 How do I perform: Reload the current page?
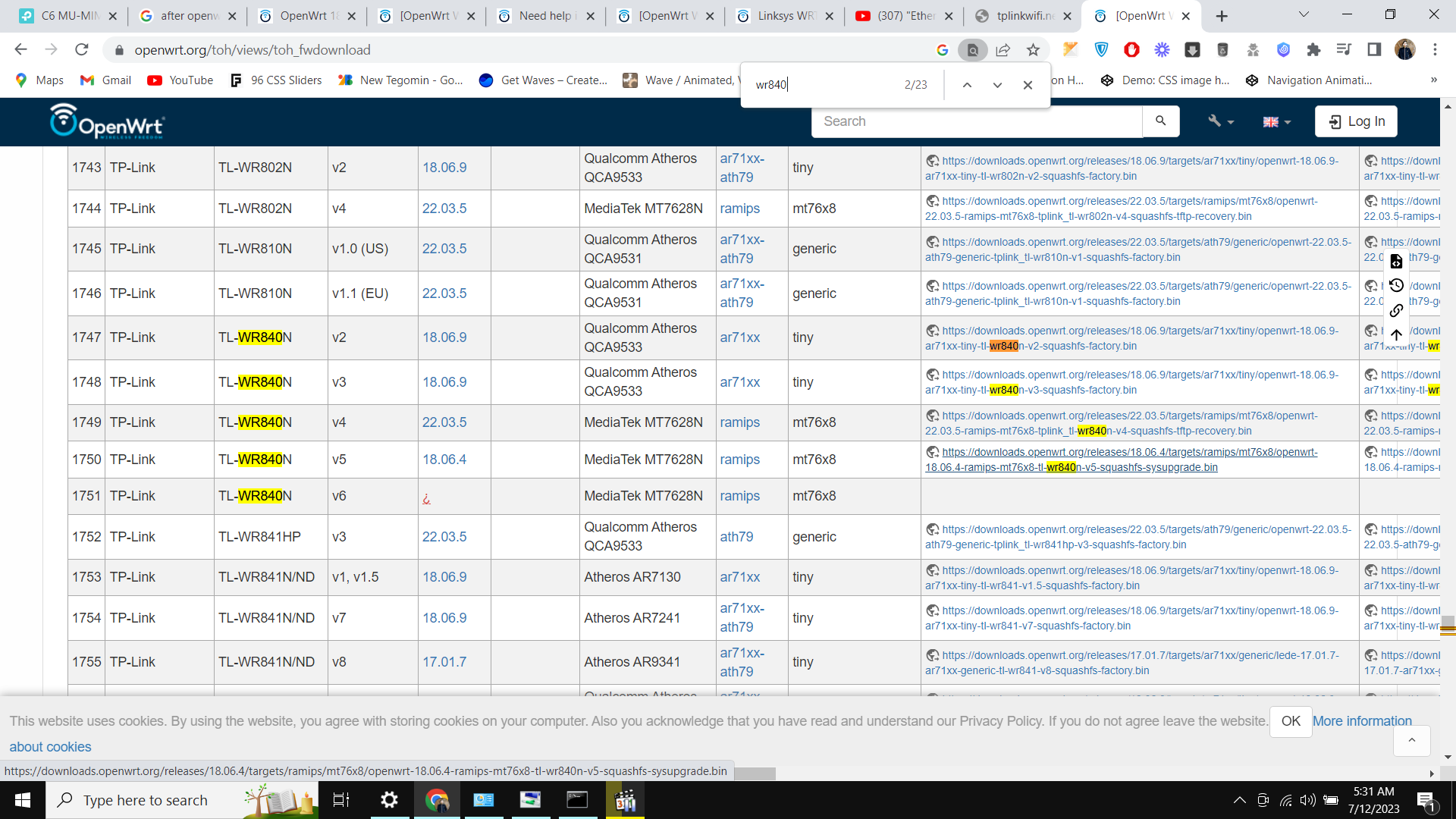[x=82, y=50]
